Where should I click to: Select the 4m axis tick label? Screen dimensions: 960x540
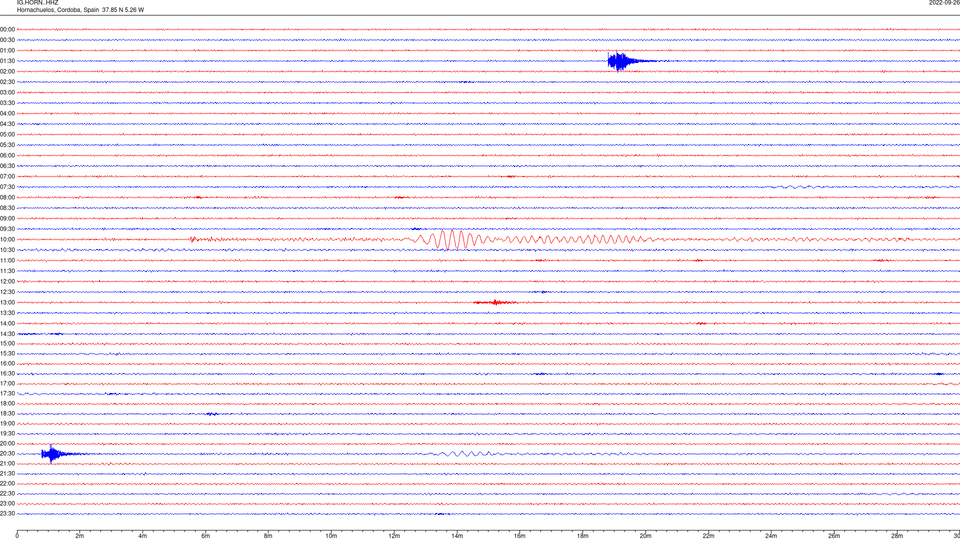[x=143, y=536]
